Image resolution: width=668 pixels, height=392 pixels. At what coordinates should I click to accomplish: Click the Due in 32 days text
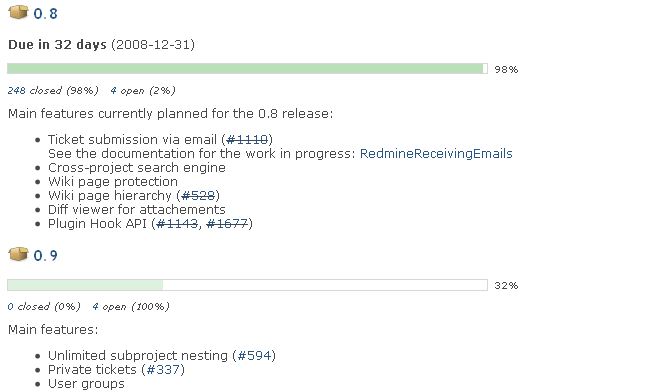tap(57, 44)
